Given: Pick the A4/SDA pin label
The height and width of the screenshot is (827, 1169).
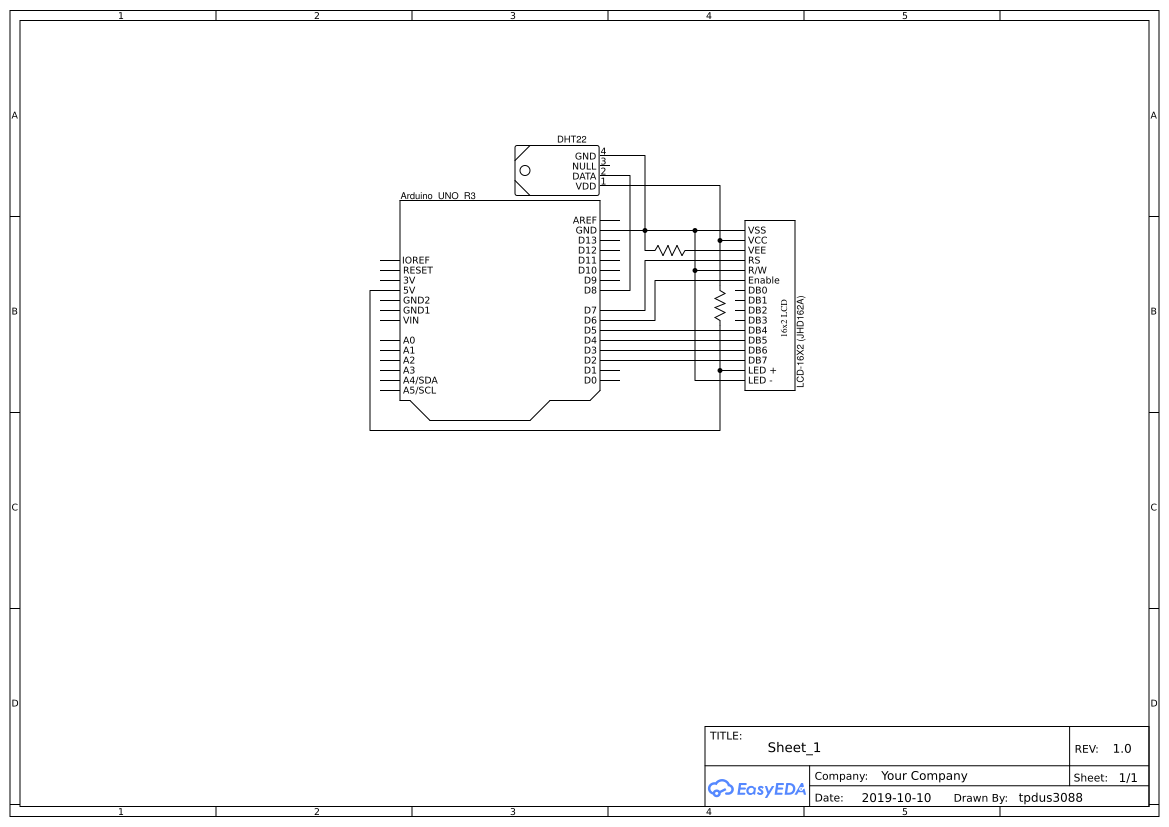Looking at the screenshot, I should [x=420, y=380].
